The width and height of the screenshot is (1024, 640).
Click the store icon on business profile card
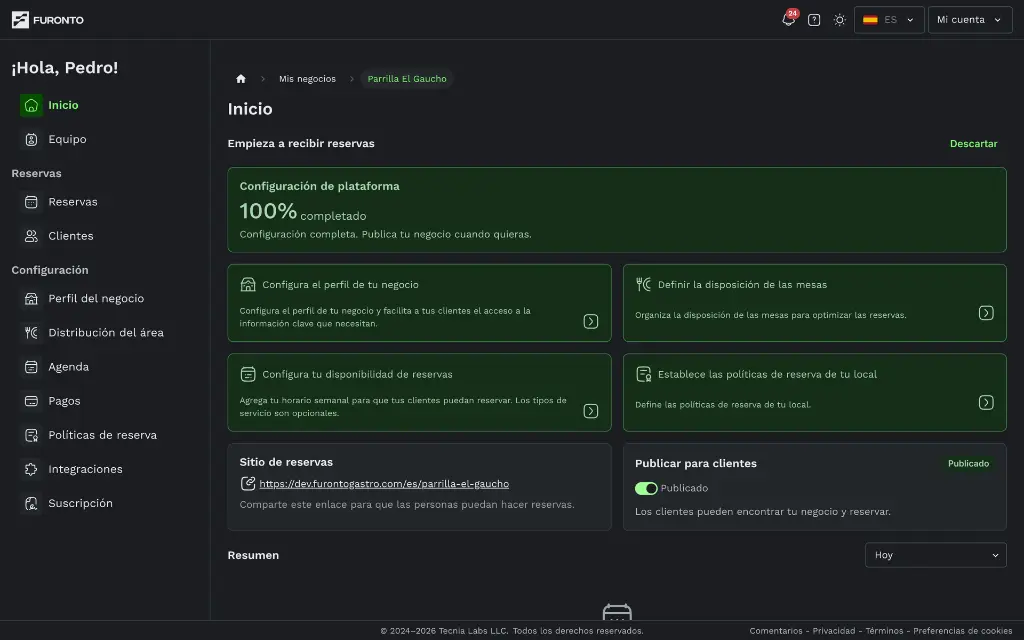248,284
